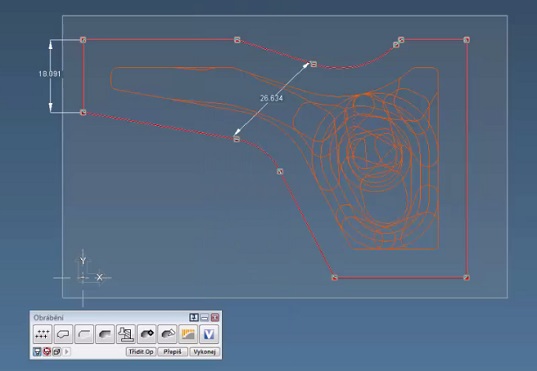
Task: Select the shaded surface machining tool
Action: coord(105,334)
